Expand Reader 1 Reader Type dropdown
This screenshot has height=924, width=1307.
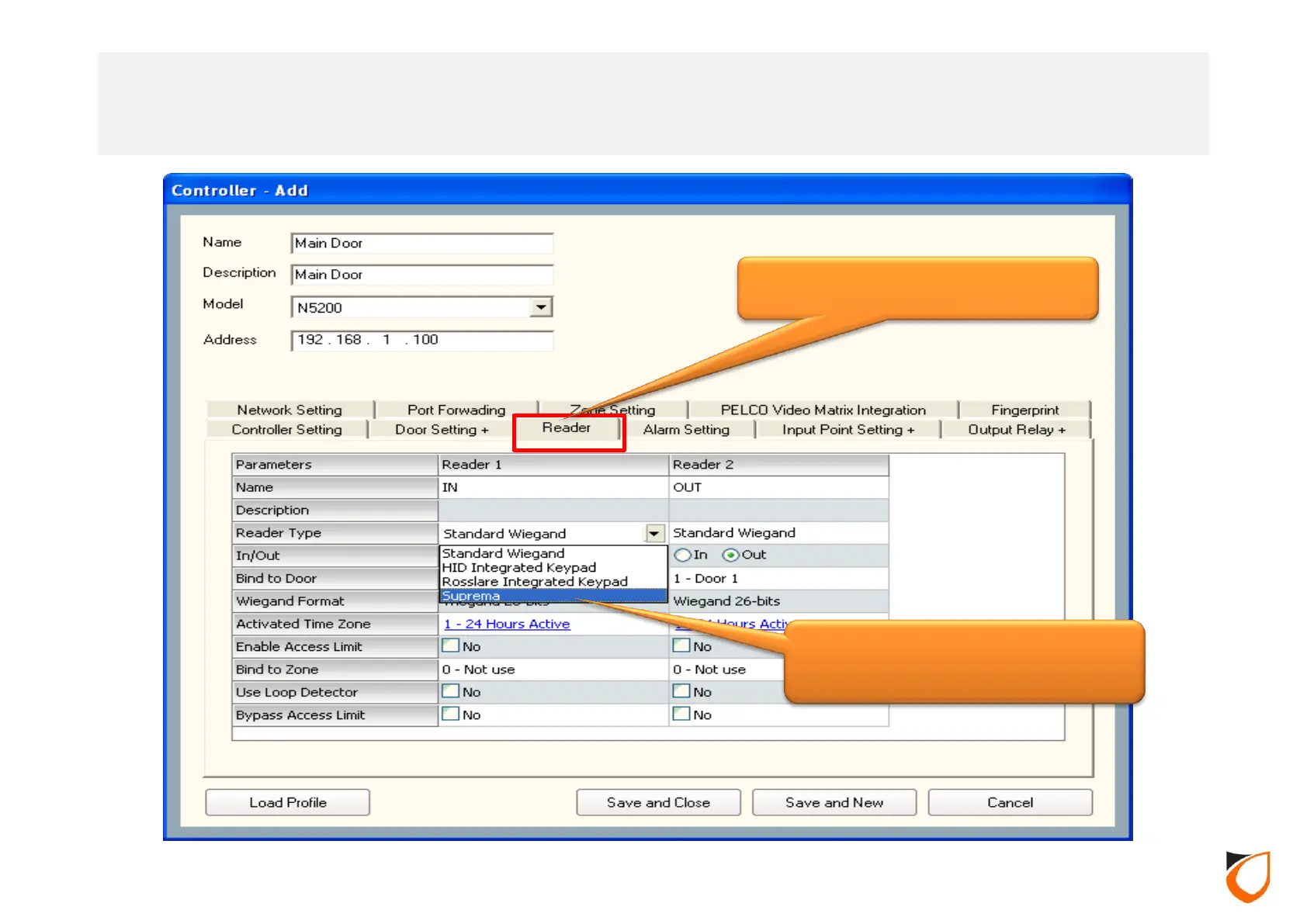(x=654, y=533)
